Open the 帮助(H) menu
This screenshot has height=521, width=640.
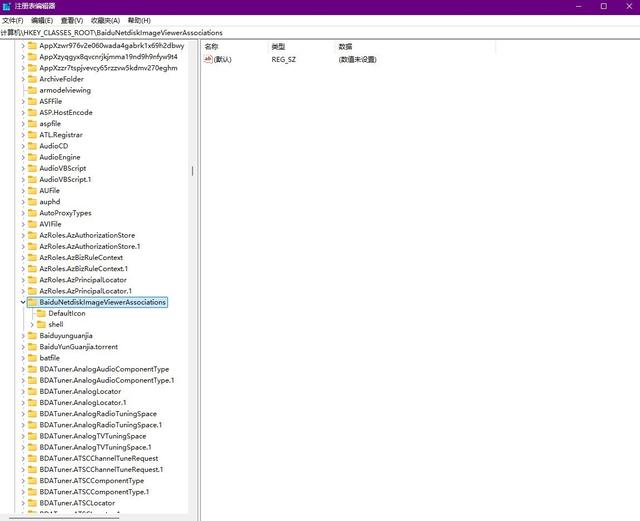coord(139,20)
